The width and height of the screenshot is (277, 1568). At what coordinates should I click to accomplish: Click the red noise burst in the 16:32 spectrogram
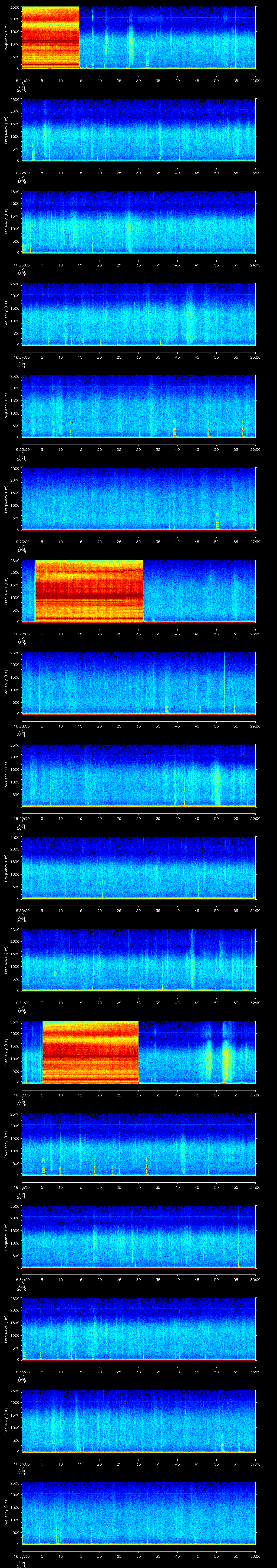pos(91,1052)
